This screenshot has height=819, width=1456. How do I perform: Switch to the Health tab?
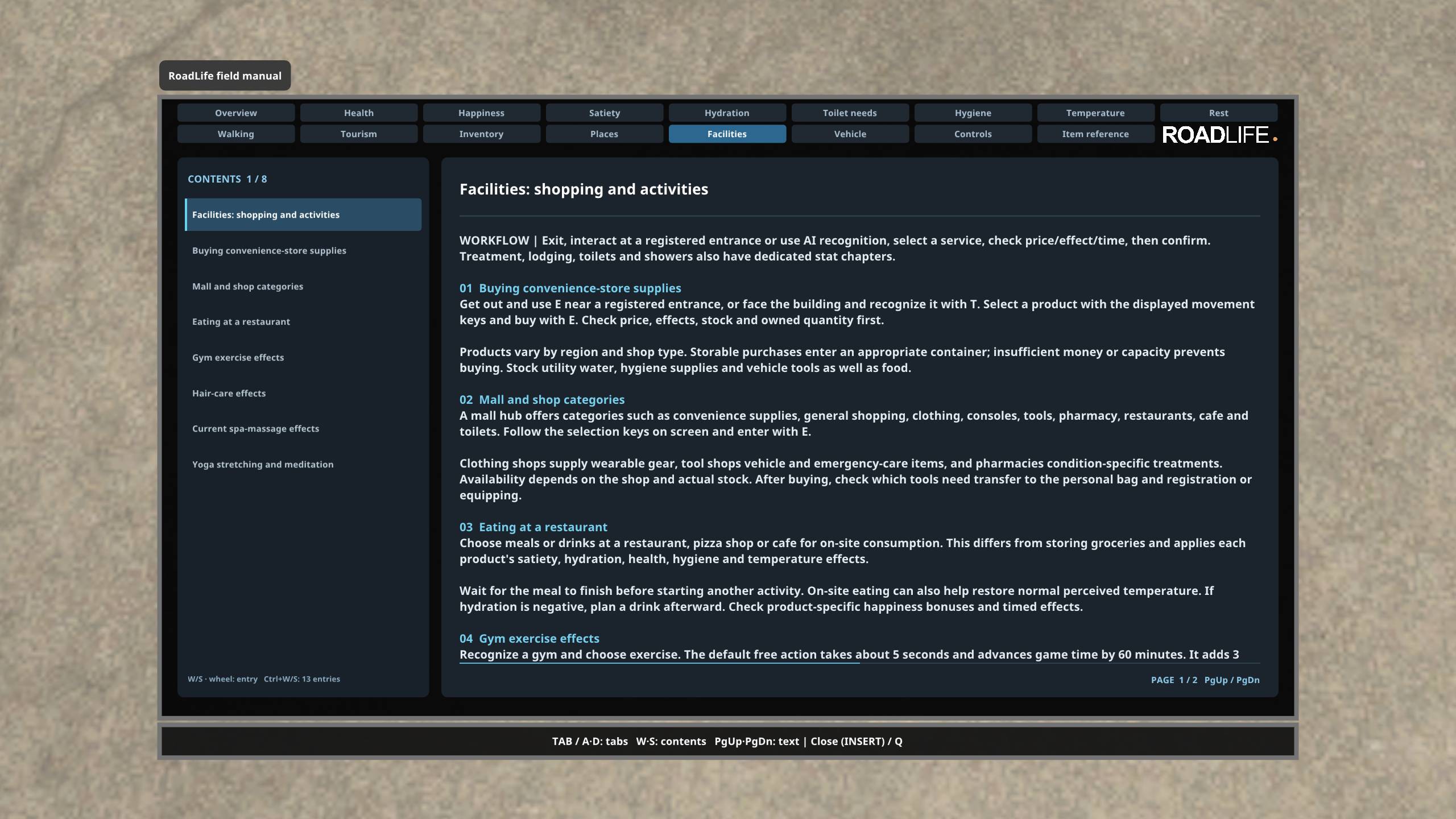point(359,113)
